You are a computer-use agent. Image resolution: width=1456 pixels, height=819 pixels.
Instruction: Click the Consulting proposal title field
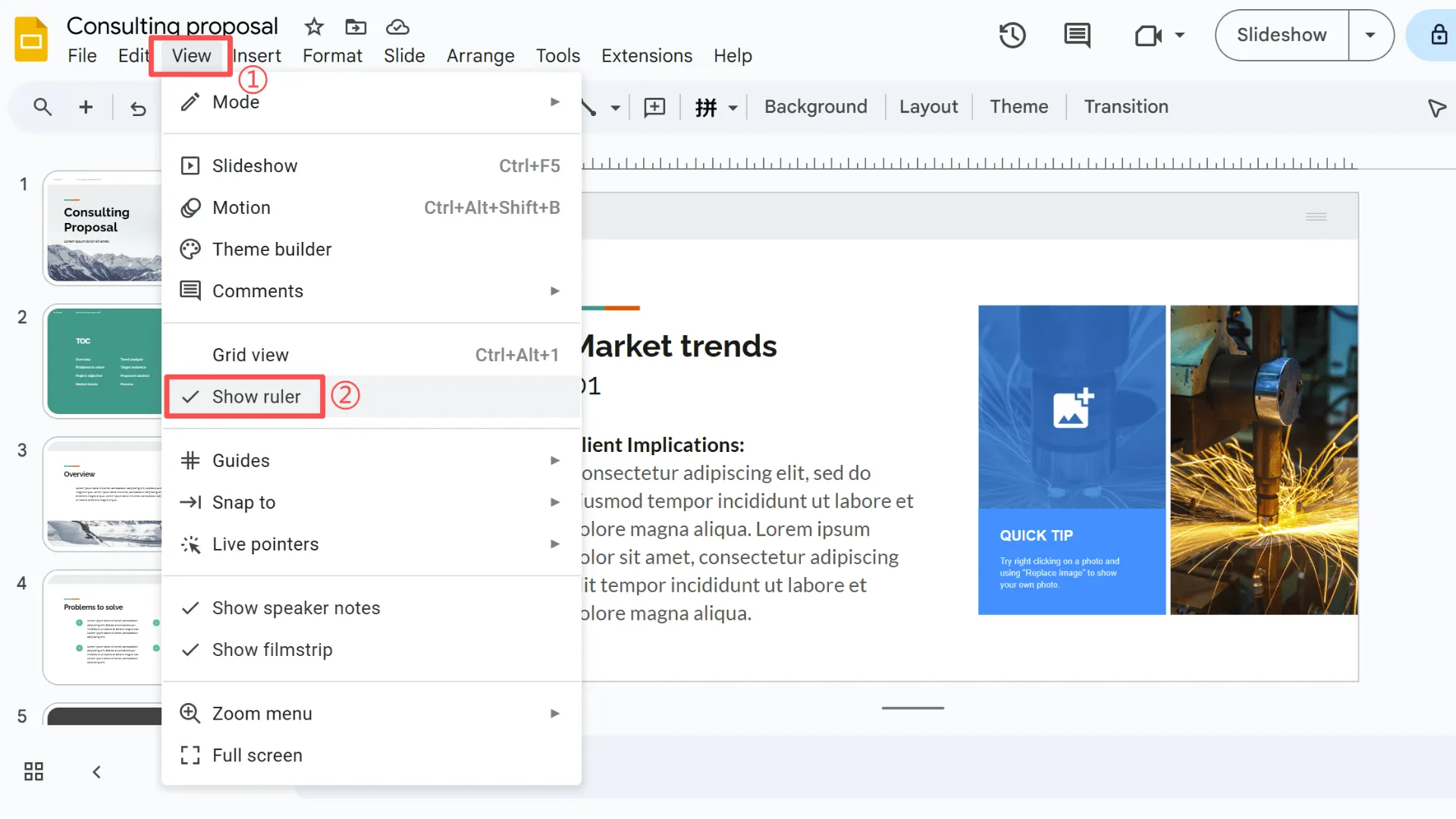pos(172,26)
